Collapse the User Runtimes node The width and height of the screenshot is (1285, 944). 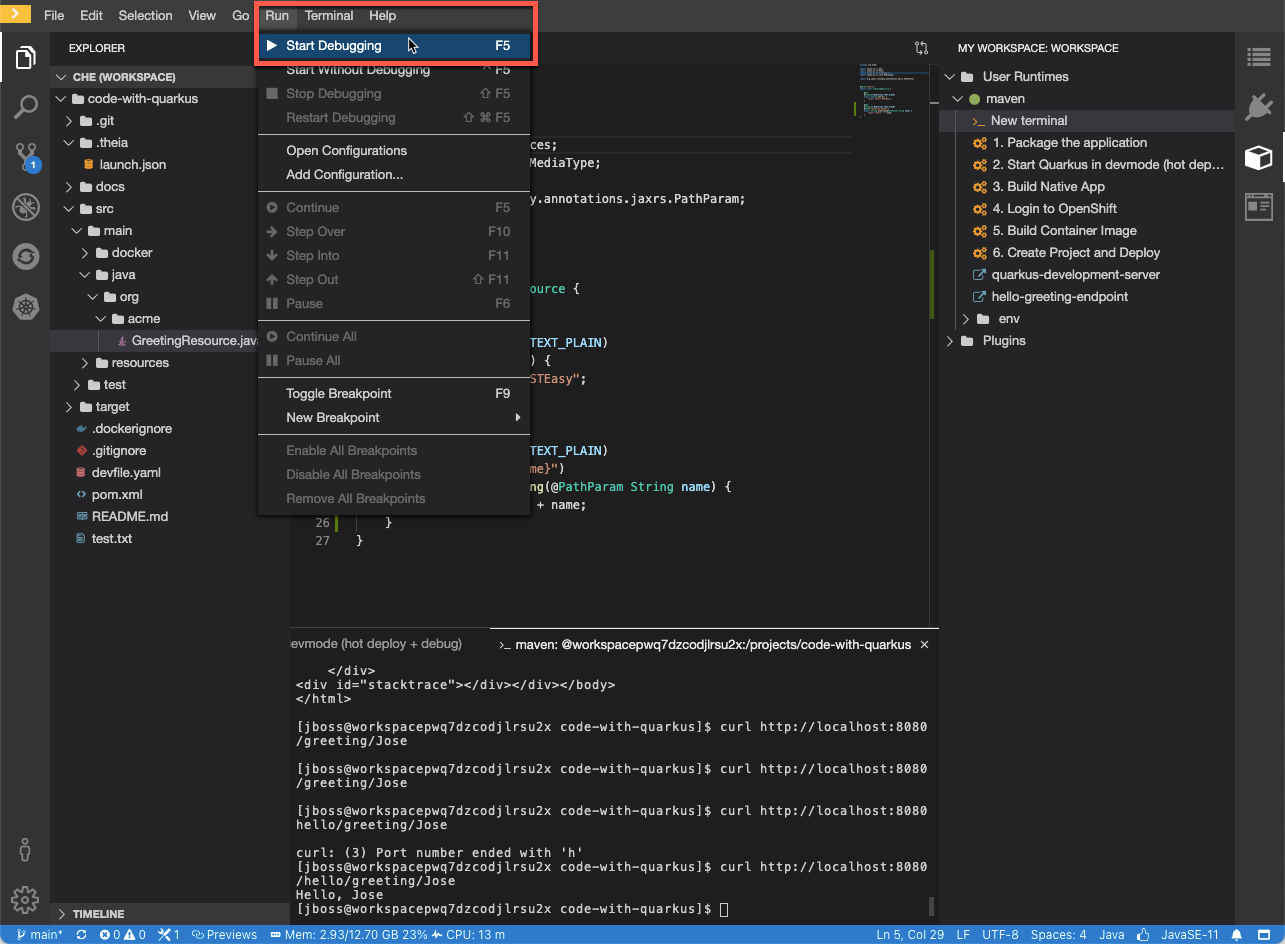949,77
